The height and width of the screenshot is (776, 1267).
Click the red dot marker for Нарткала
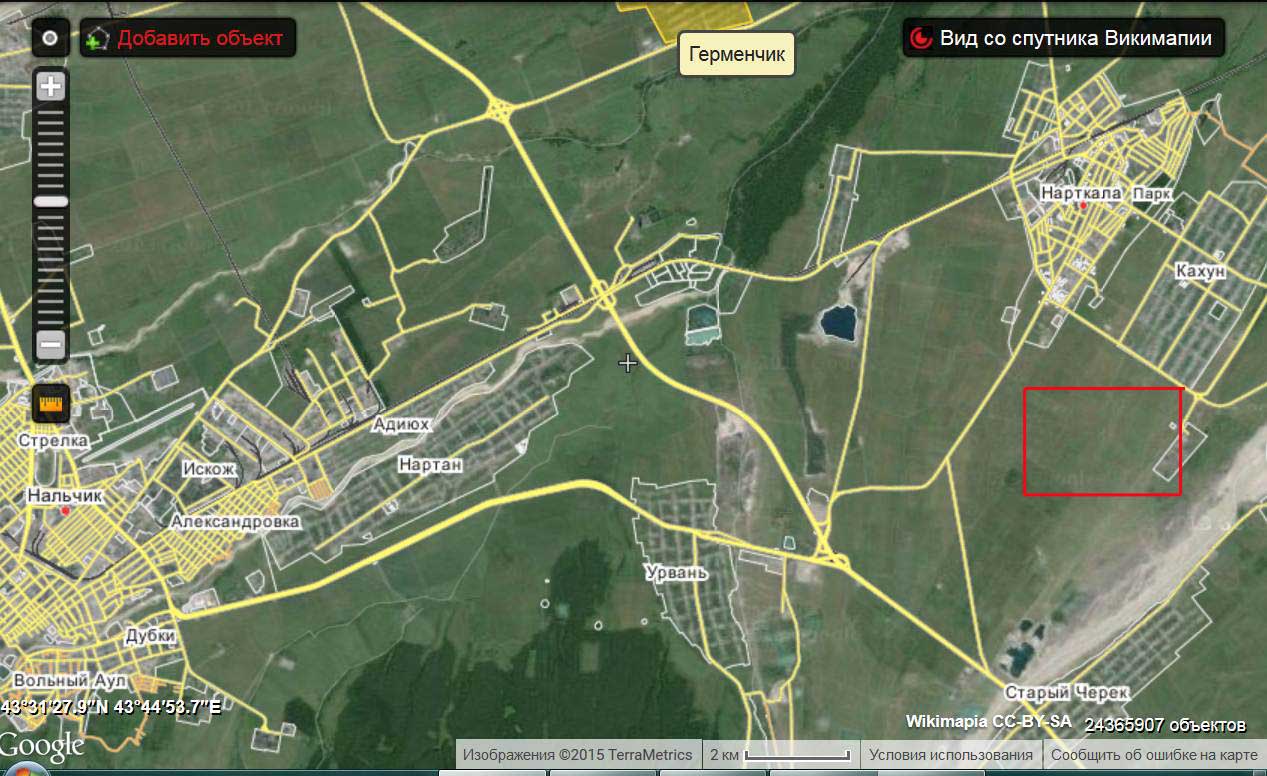[x=1082, y=206]
